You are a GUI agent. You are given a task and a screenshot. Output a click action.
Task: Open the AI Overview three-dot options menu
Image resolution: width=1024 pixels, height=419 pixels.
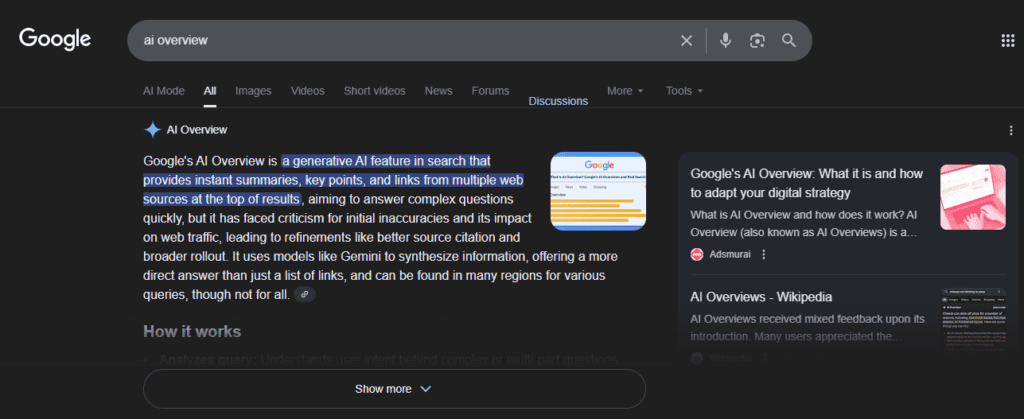(x=1011, y=130)
